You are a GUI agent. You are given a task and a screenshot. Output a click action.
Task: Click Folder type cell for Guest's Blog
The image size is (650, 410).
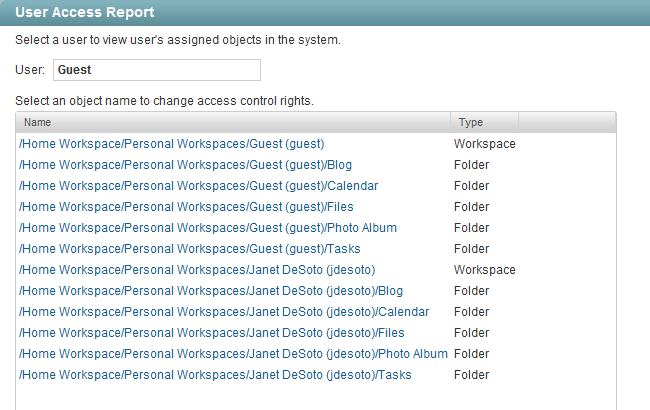[471, 165]
